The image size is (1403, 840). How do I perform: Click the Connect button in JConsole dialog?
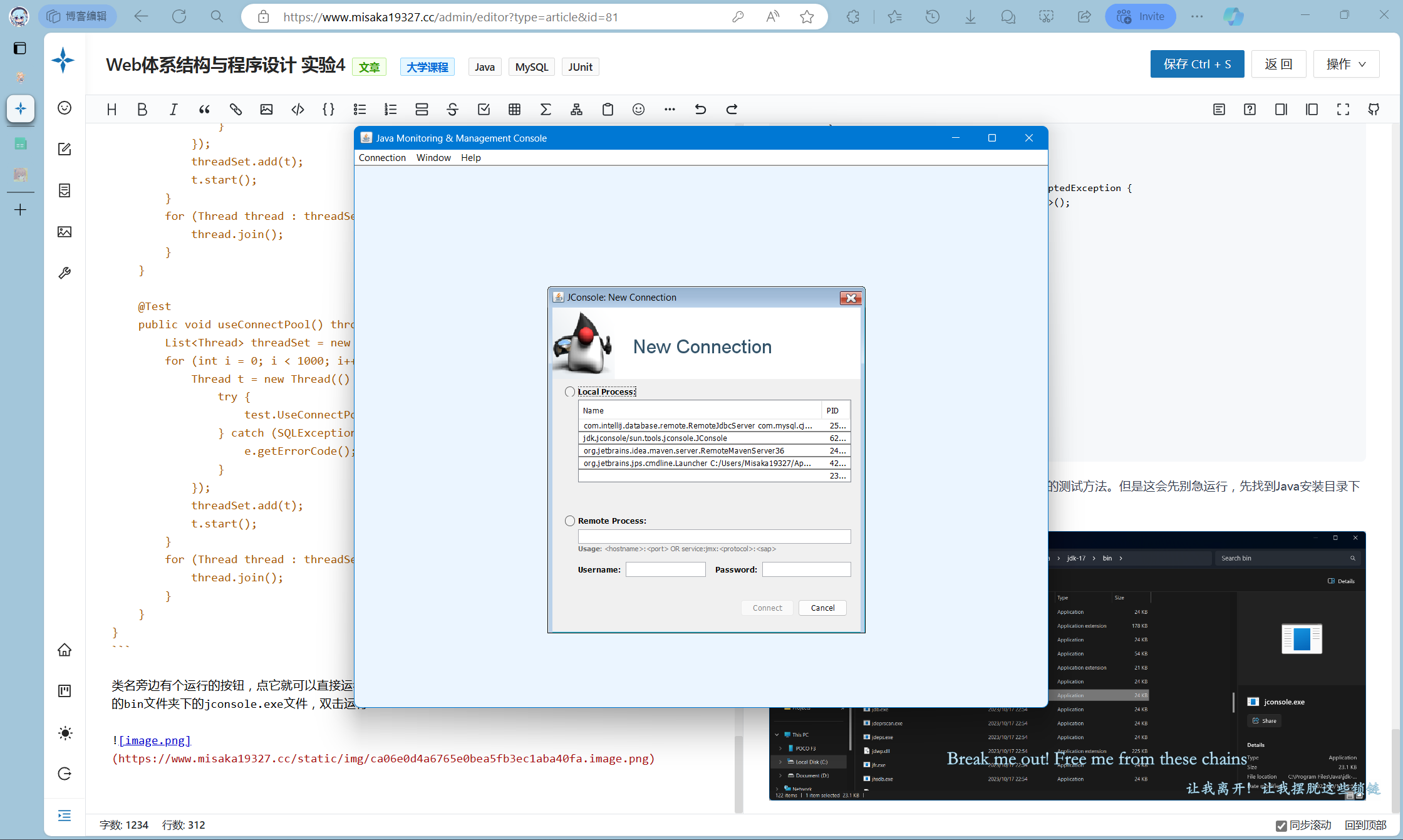(767, 608)
